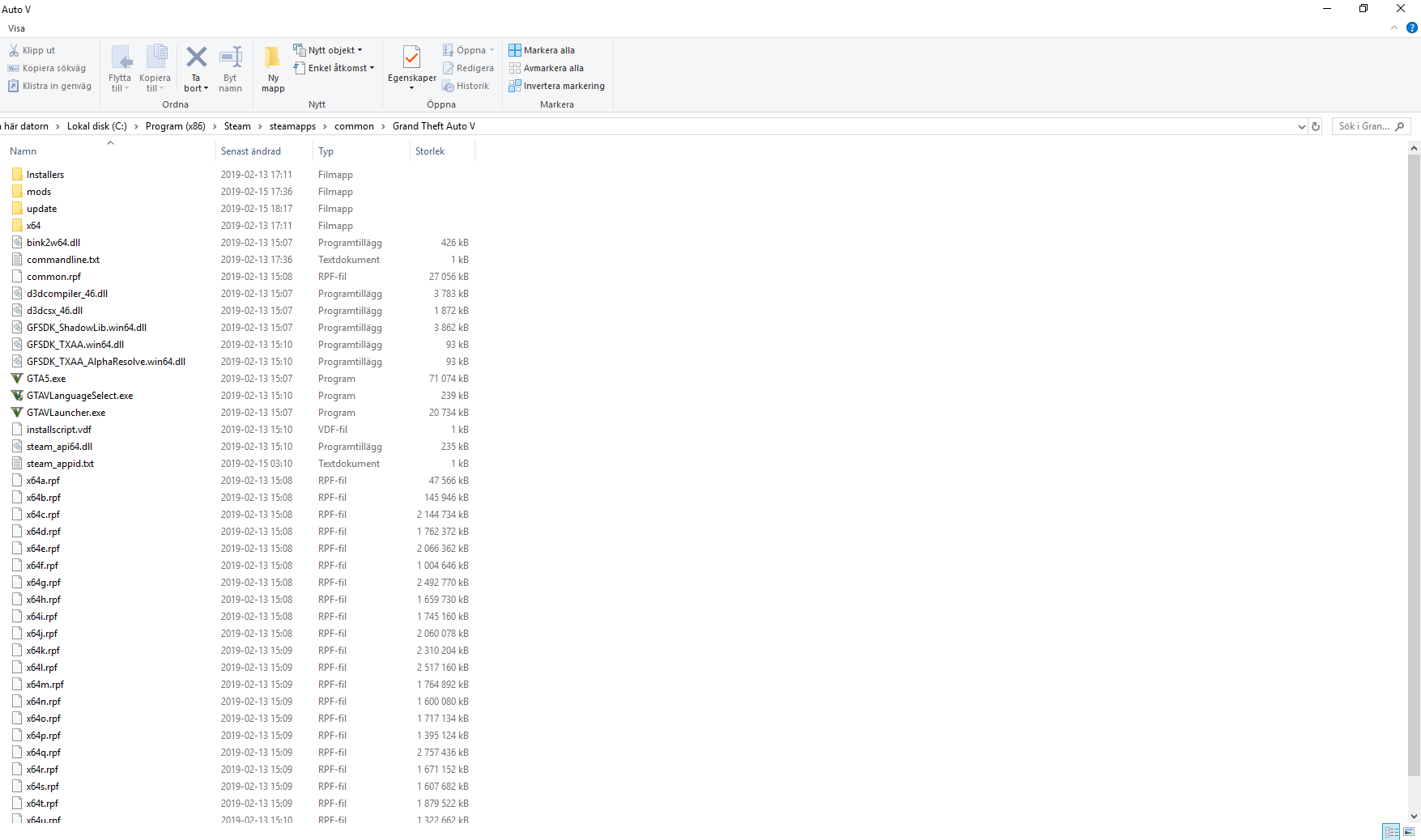The image size is (1421, 840).
Task: Open the Kopiera till dropdown arrow
Action: (162, 88)
